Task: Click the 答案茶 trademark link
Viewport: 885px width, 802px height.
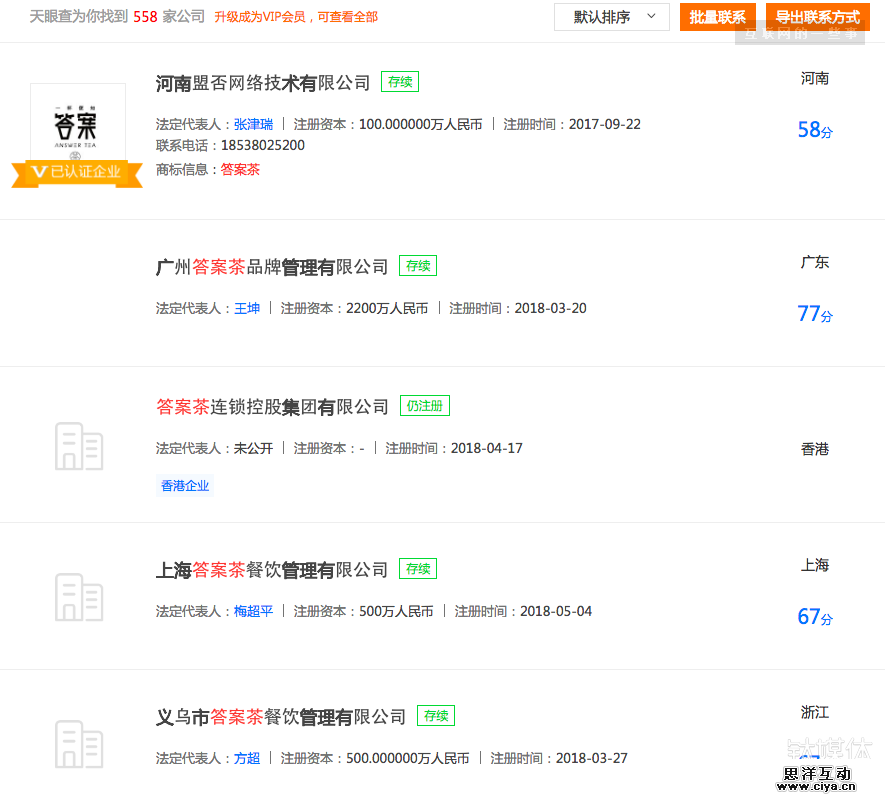Action: tap(240, 170)
